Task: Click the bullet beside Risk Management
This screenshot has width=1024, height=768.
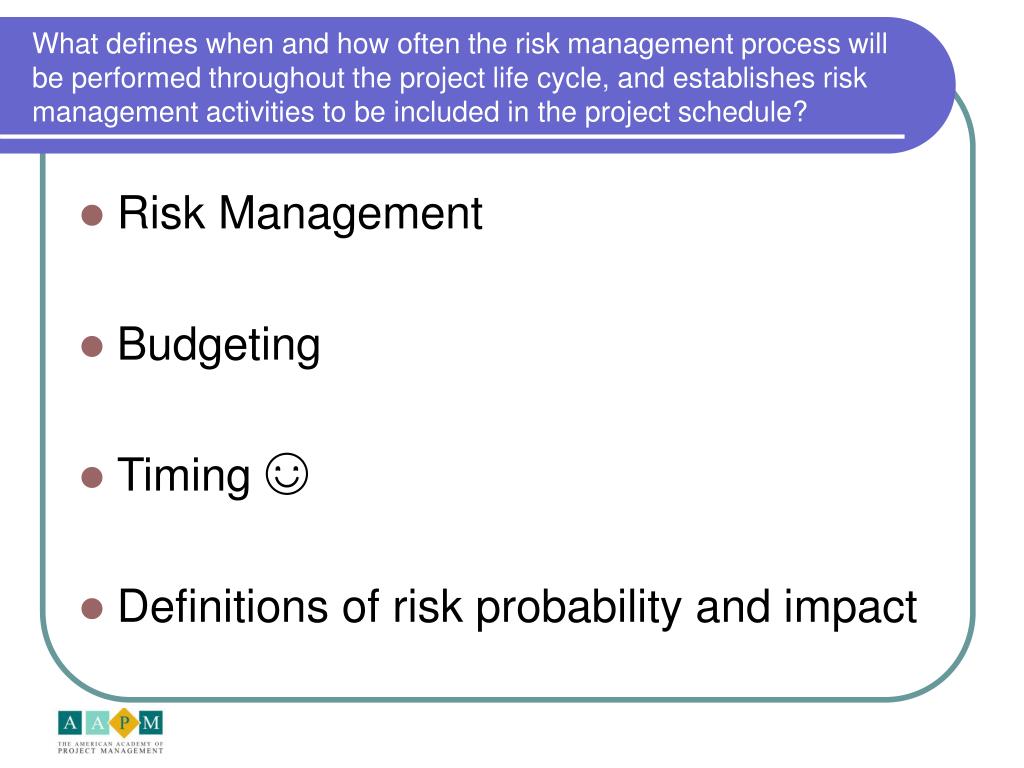Action: point(92,215)
